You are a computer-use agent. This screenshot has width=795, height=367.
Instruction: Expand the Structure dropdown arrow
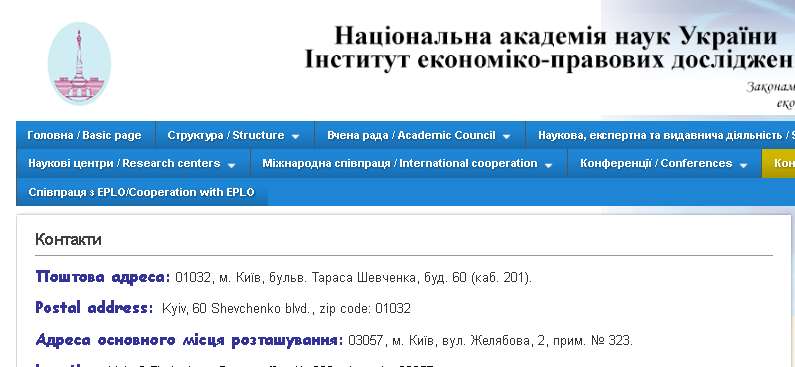pyautogui.click(x=296, y=136)
